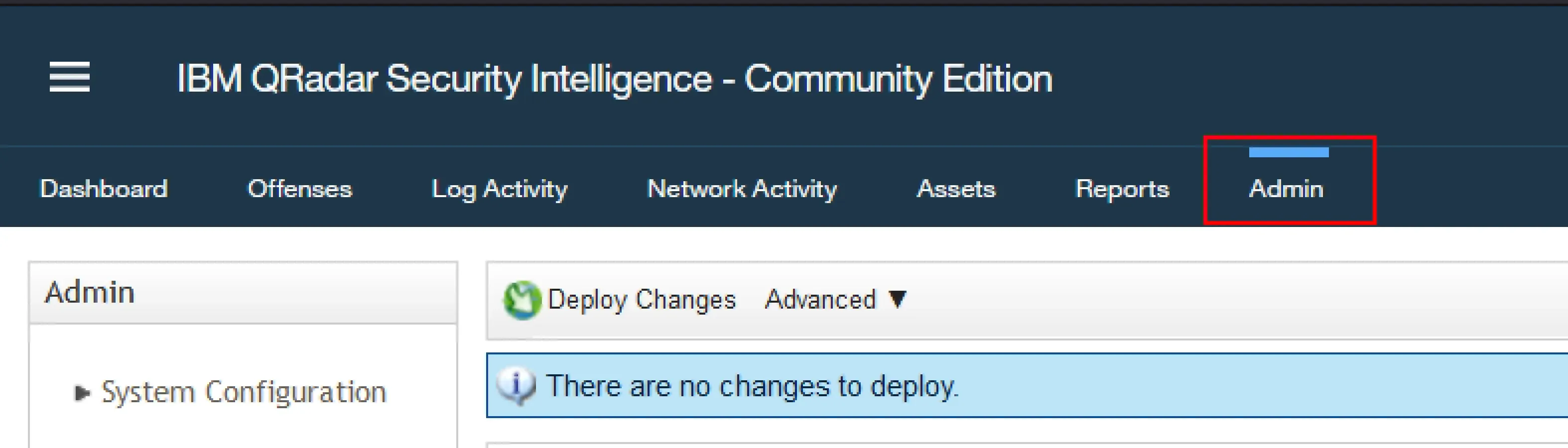Open the Offenses tab
The image size is (1568, 448).
[x=299, y=189]
